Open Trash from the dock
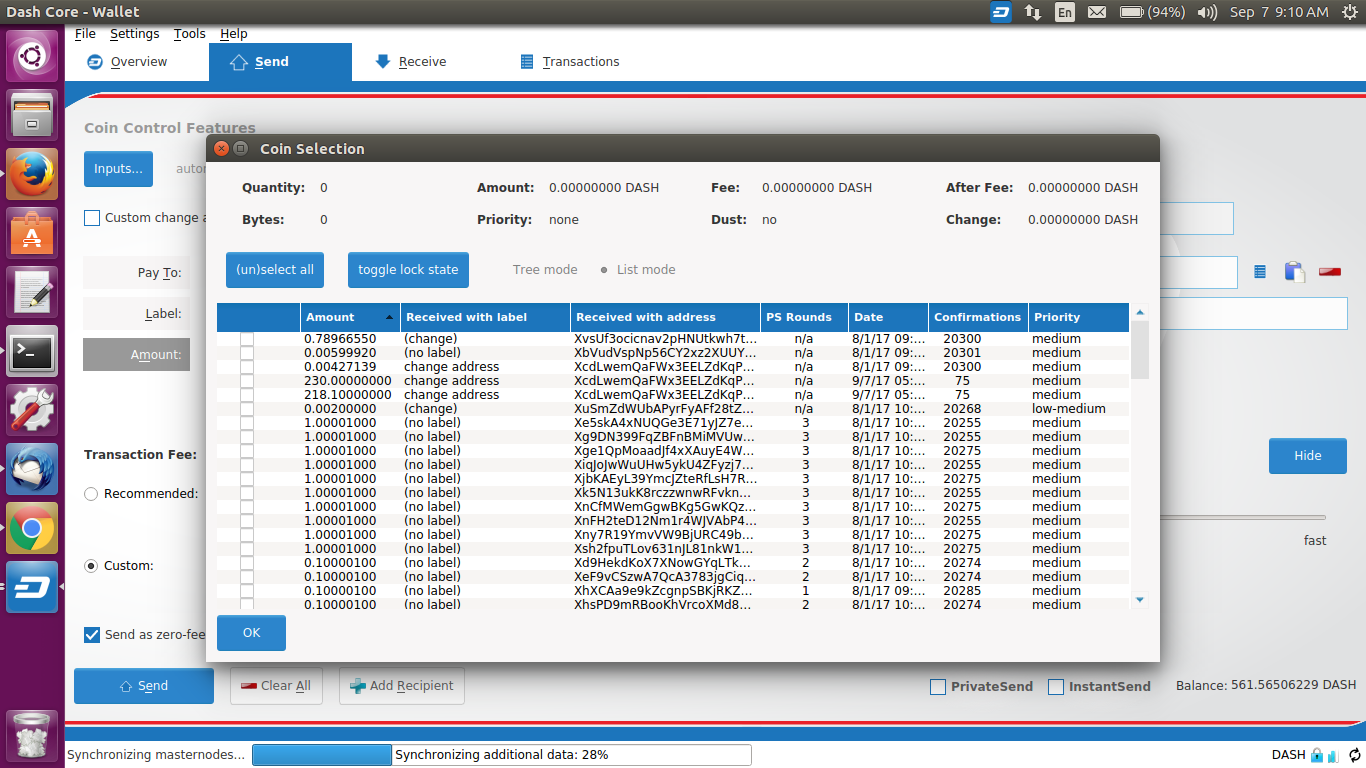 [x=32, y=735]
